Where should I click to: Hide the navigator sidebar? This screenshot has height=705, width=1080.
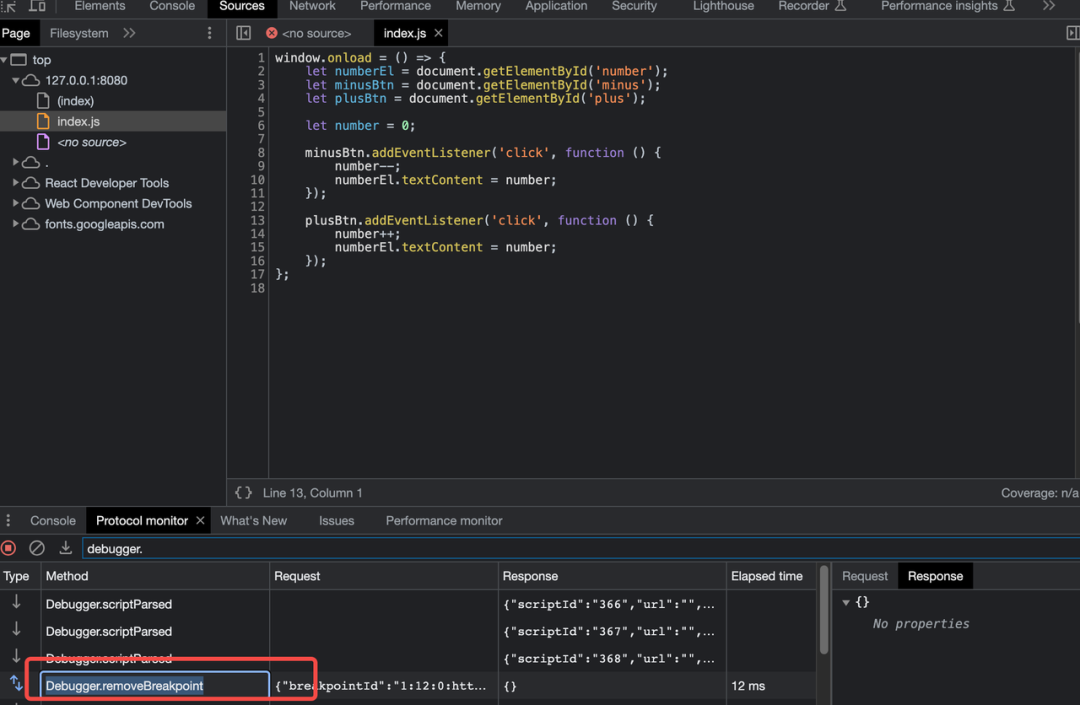coord(243,33)
